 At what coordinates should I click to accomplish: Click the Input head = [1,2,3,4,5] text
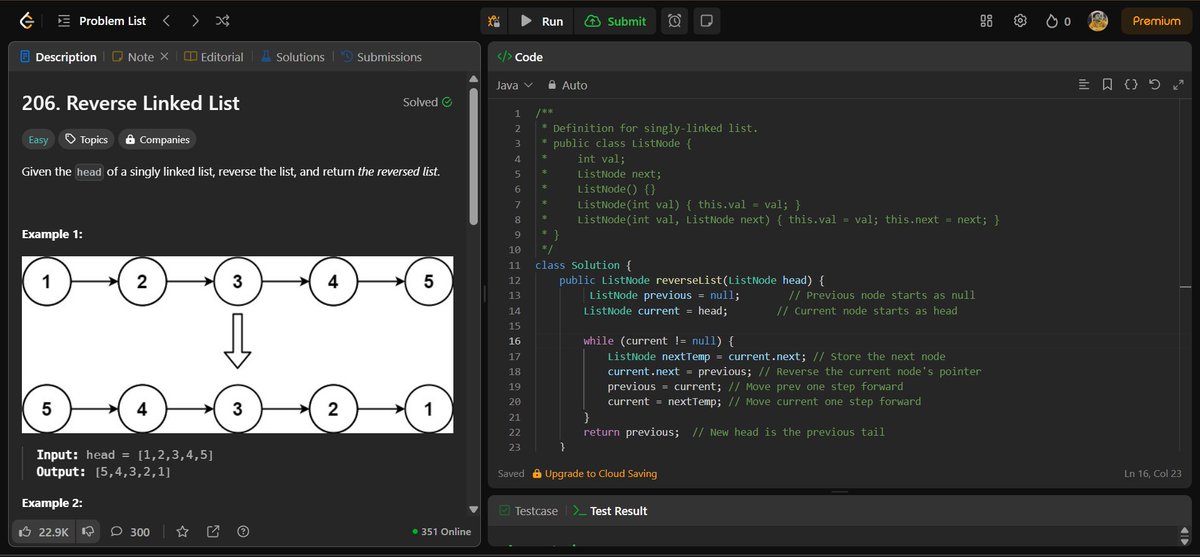click(125, 455)
